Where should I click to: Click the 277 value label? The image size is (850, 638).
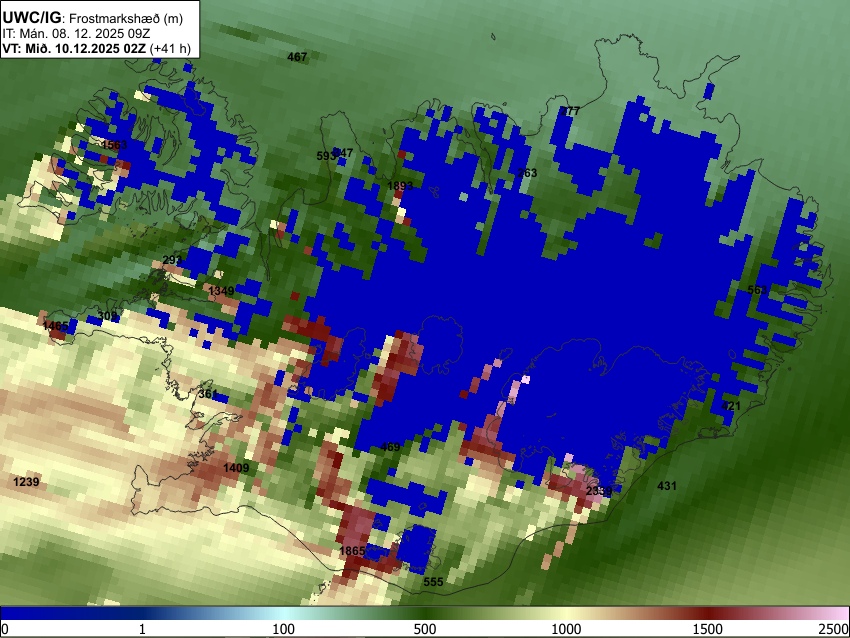(570, 111)
